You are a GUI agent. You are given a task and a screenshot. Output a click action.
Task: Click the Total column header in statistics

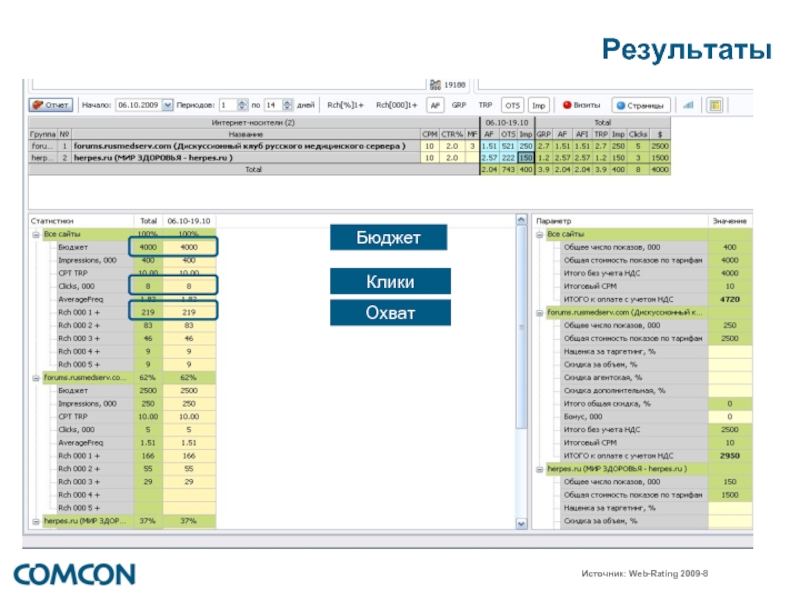[x=148, y=221]
